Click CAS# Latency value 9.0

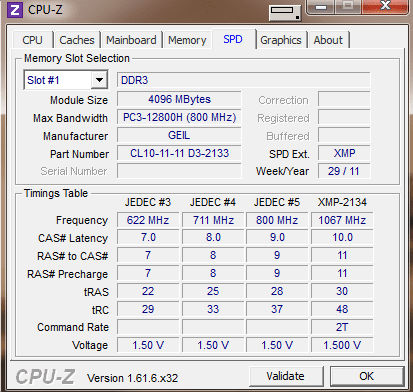tap(277, 237)
